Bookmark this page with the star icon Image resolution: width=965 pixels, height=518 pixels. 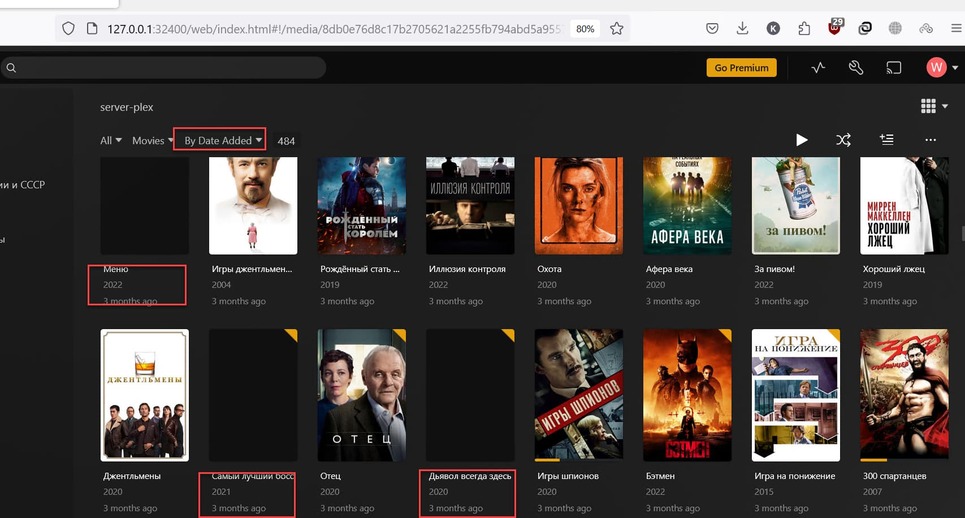point(617,28)
